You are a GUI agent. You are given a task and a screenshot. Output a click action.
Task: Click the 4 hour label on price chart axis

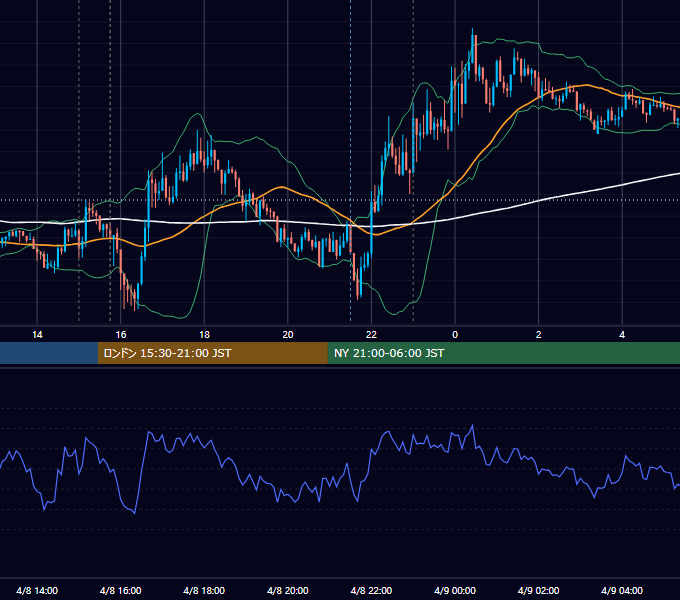tap(622, 335)
